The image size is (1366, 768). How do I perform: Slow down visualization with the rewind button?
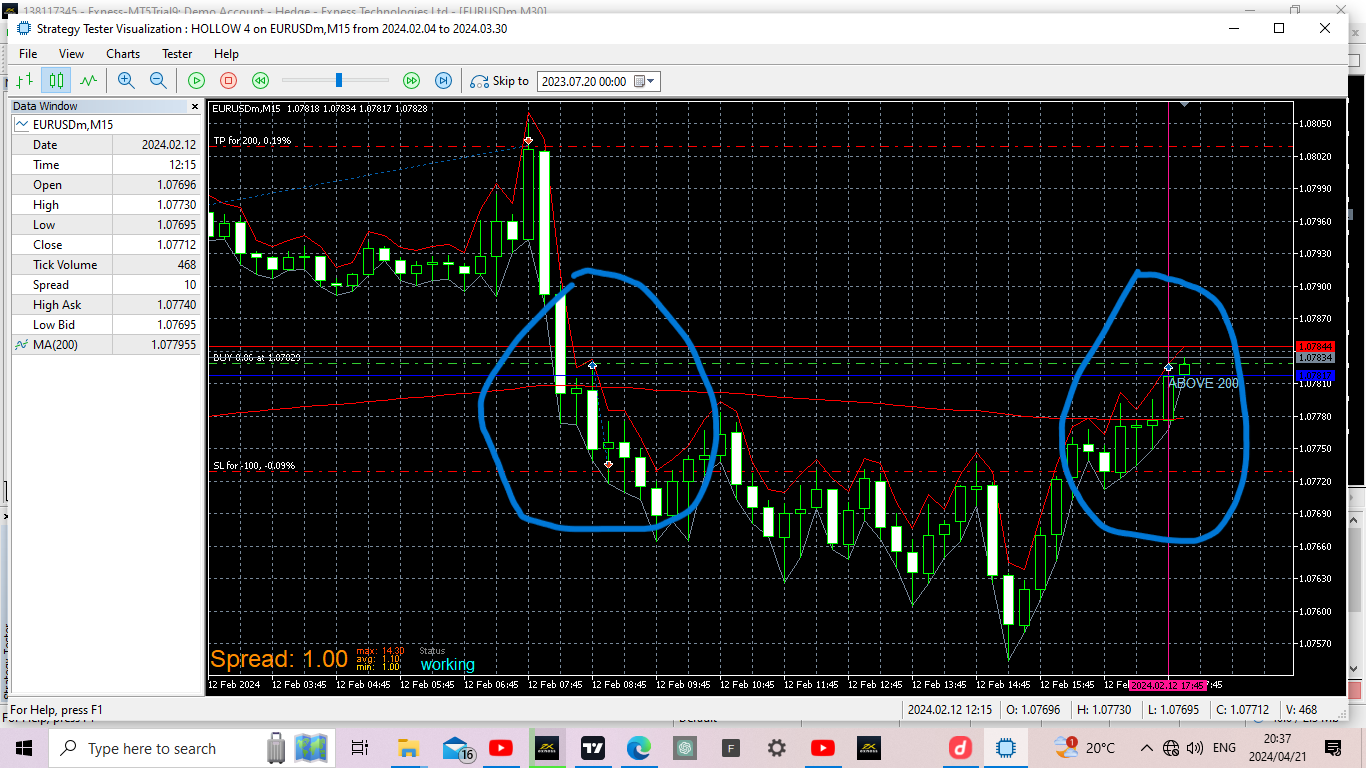[260, 81]
